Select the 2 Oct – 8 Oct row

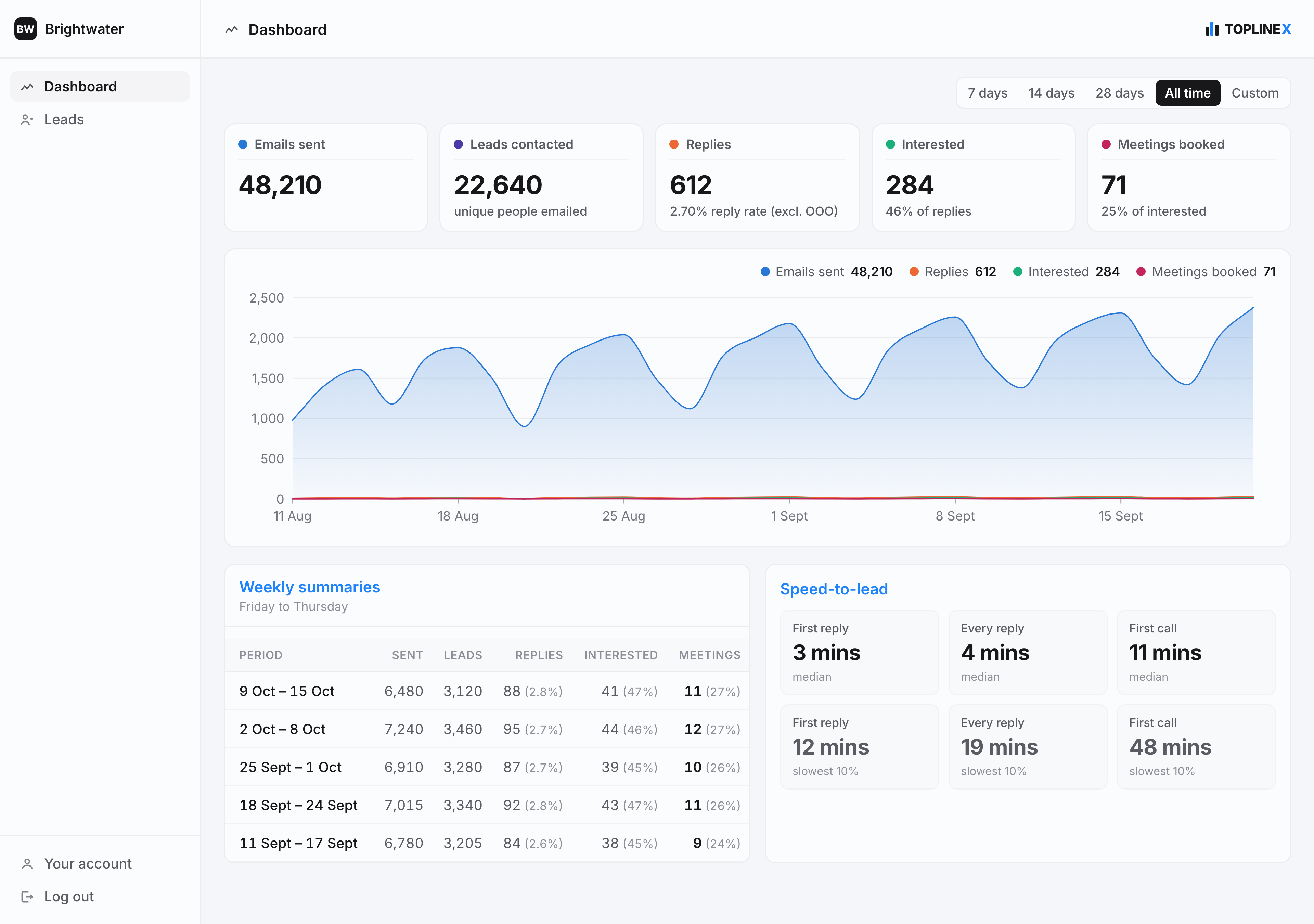(487, 729)
